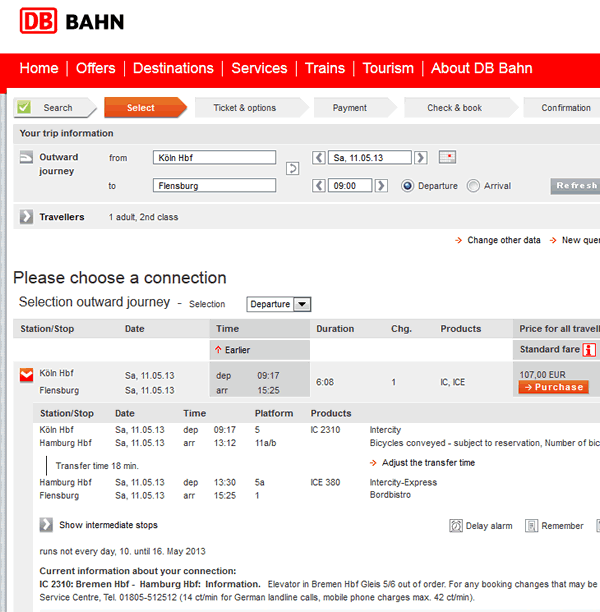Click the Delay alarm icon
The width and height of the screenshot is (600, 612).
point(456,525)
